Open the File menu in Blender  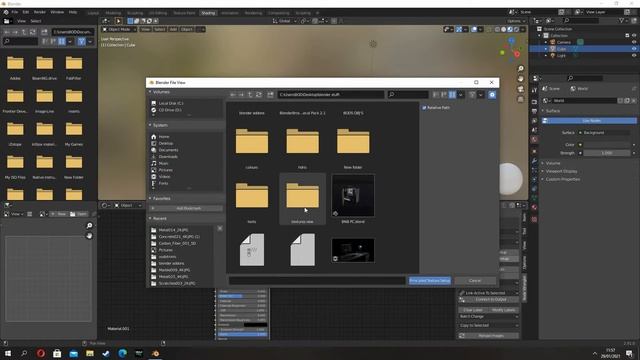(x=15, y=12)
